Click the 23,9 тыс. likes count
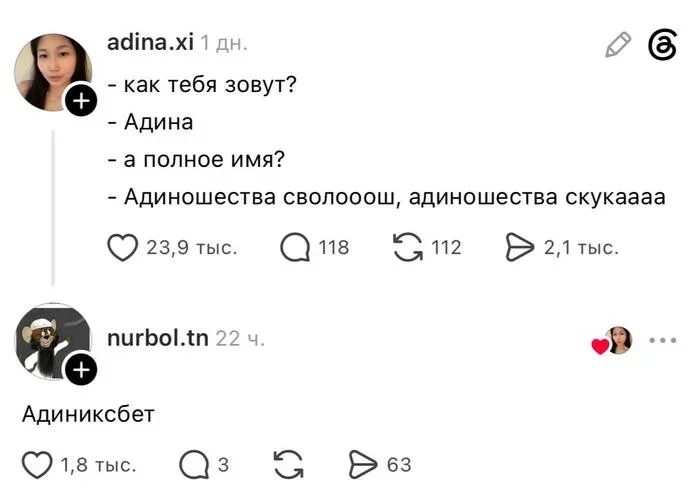The height and width of the screenshot is (493, 700). (x=192, y=247)
